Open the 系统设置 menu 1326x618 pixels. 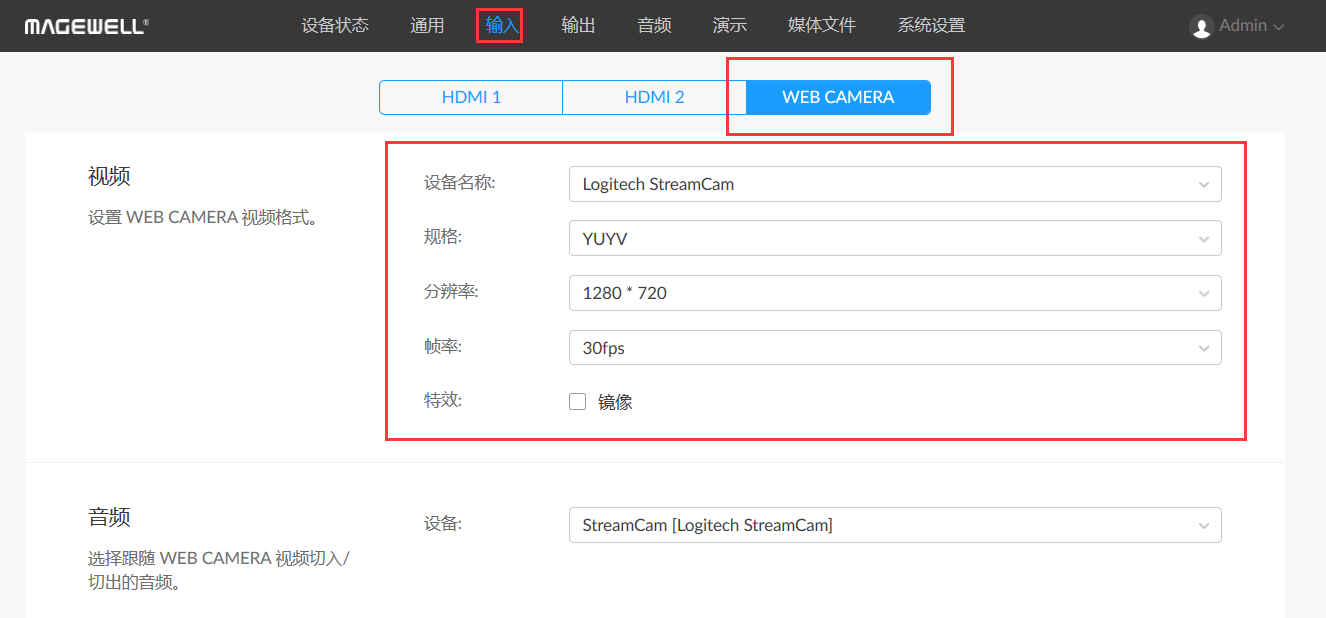coord(931,26)
